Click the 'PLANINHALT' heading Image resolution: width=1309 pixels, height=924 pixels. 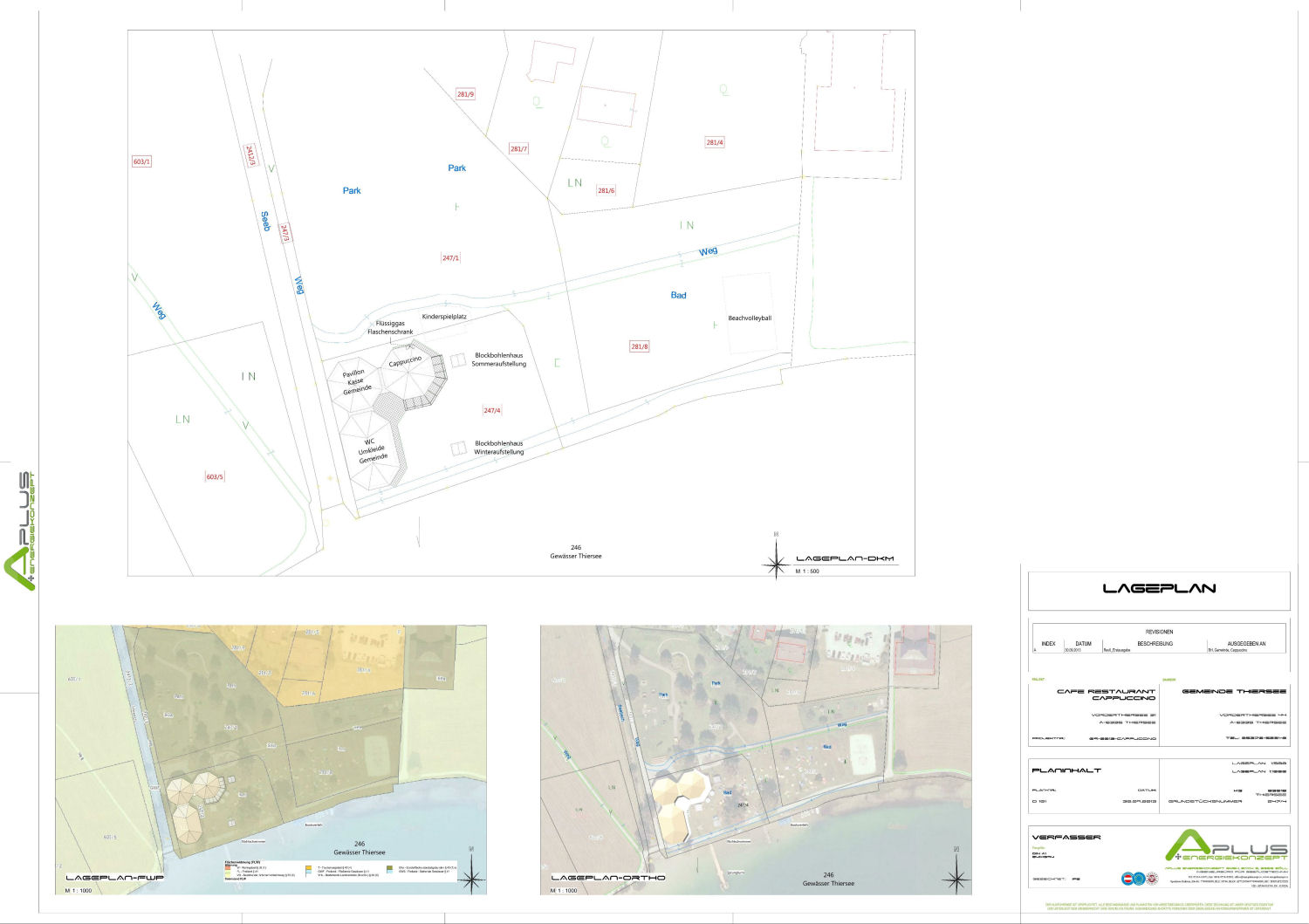(x=1066, y=770)
